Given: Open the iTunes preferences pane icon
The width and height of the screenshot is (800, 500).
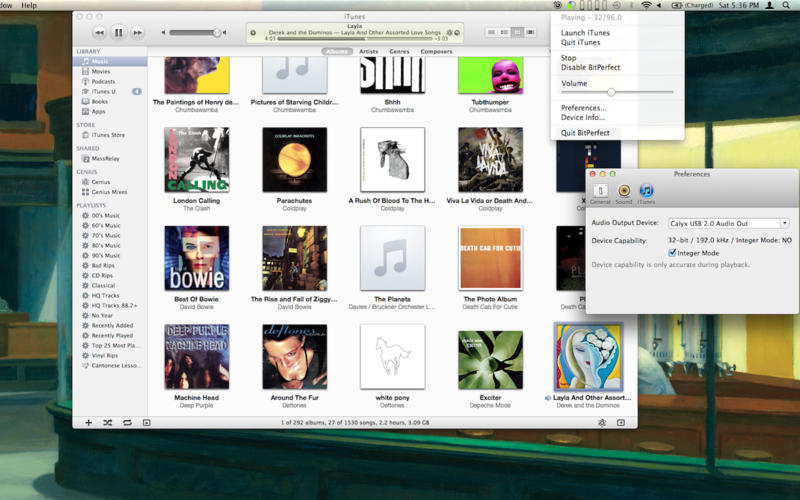Looking at the screenshot, I should coord(647,191).
